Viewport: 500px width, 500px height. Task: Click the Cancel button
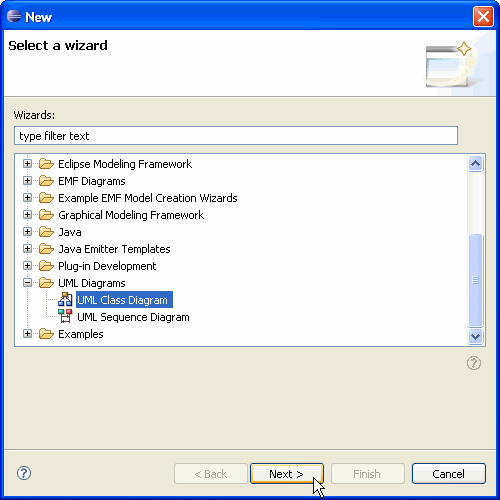click(449, 473)
